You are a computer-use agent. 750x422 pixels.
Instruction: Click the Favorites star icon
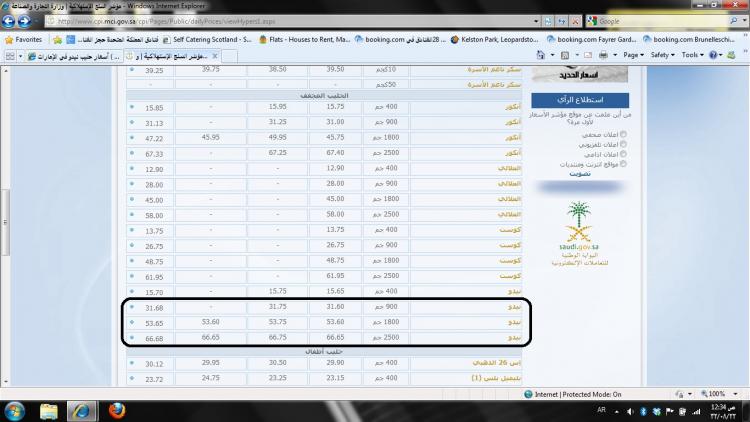point(9,39)
